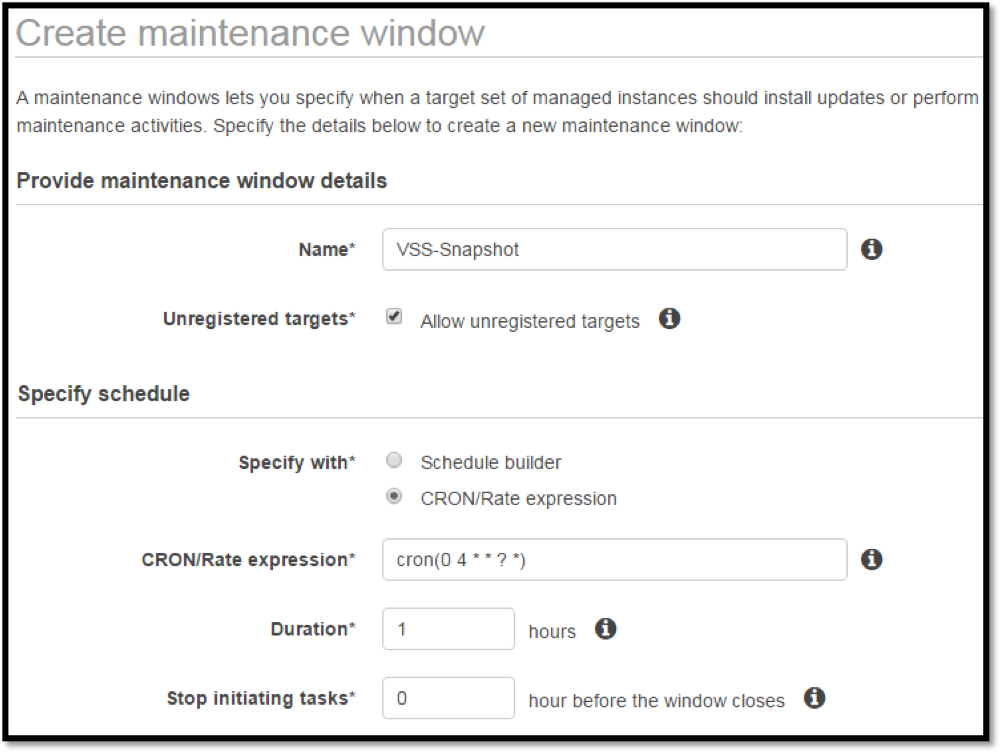Show info tooltip for CRON/Rate expression field

coord(872,559)
